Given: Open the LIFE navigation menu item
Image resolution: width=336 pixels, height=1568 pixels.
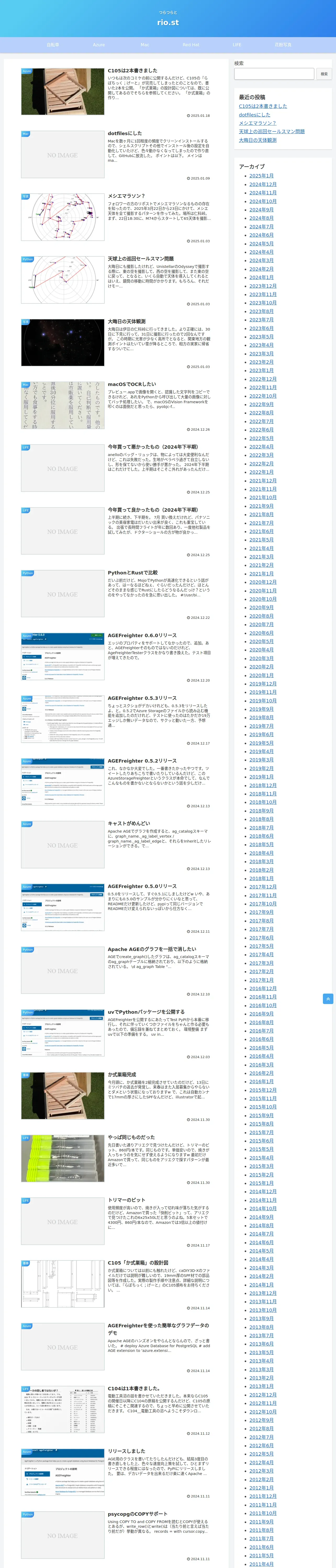Looking at the screenshot, I should point(237,45).
